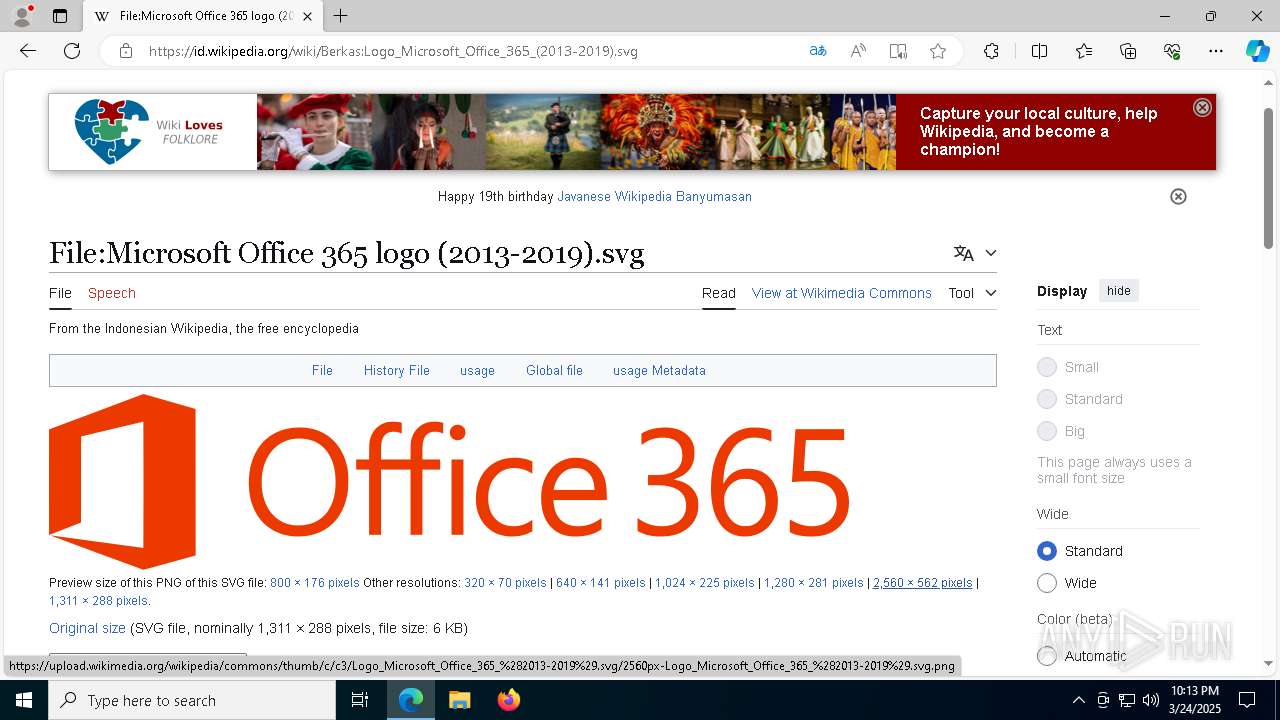Choose Standard width option

tap(1047, 551)
